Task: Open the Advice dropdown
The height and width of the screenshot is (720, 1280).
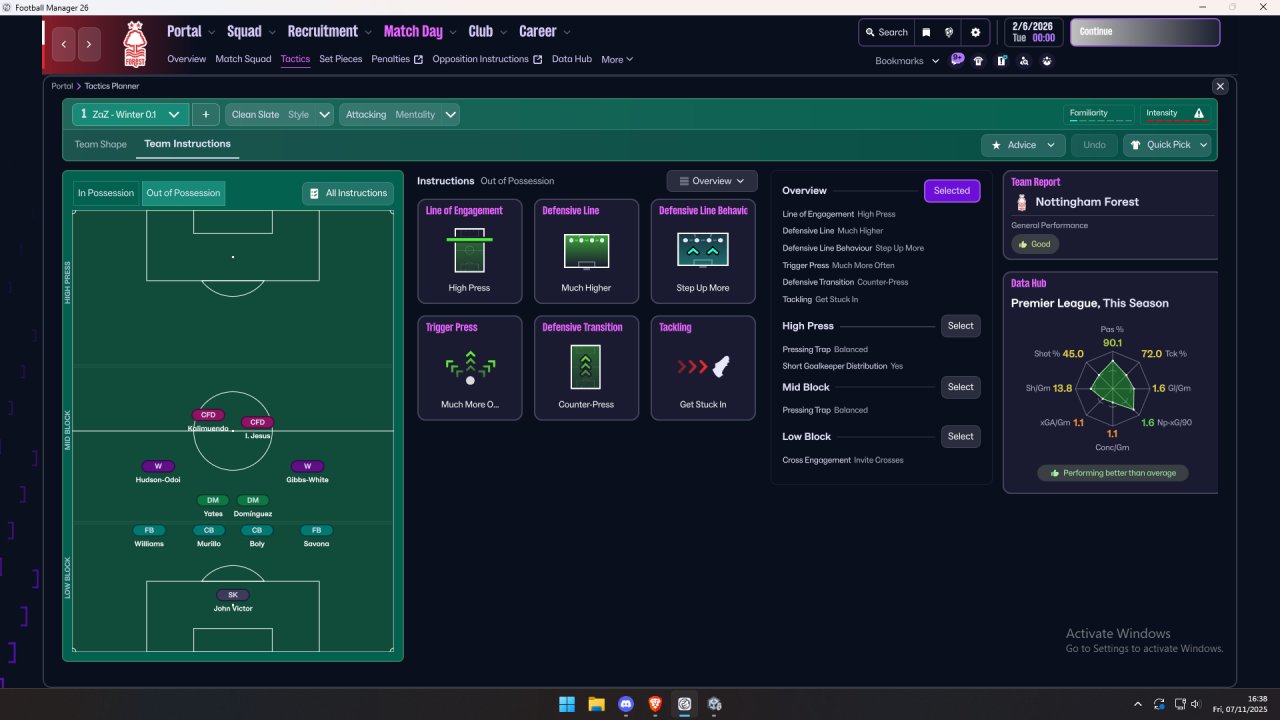Action: pos(1022,145)
